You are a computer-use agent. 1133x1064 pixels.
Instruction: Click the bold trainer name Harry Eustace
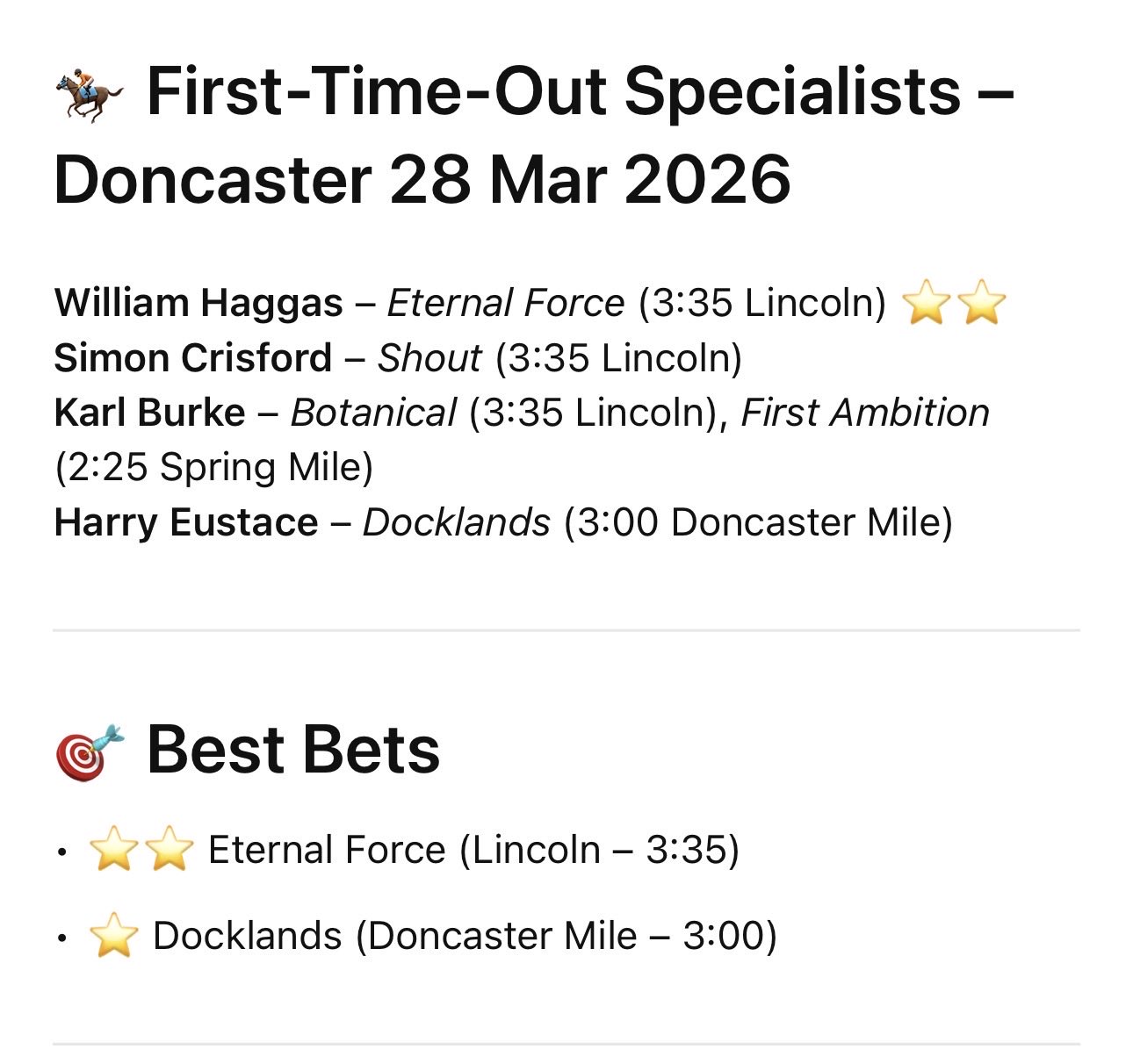(x=186, y=522)
